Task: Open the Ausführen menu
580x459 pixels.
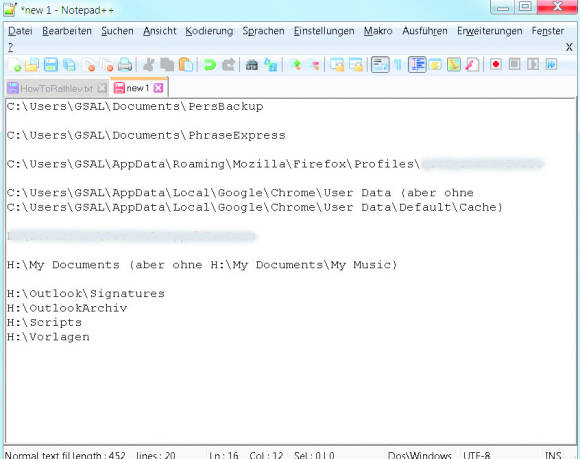Action: pyautogui.click(x=425, y=31)
